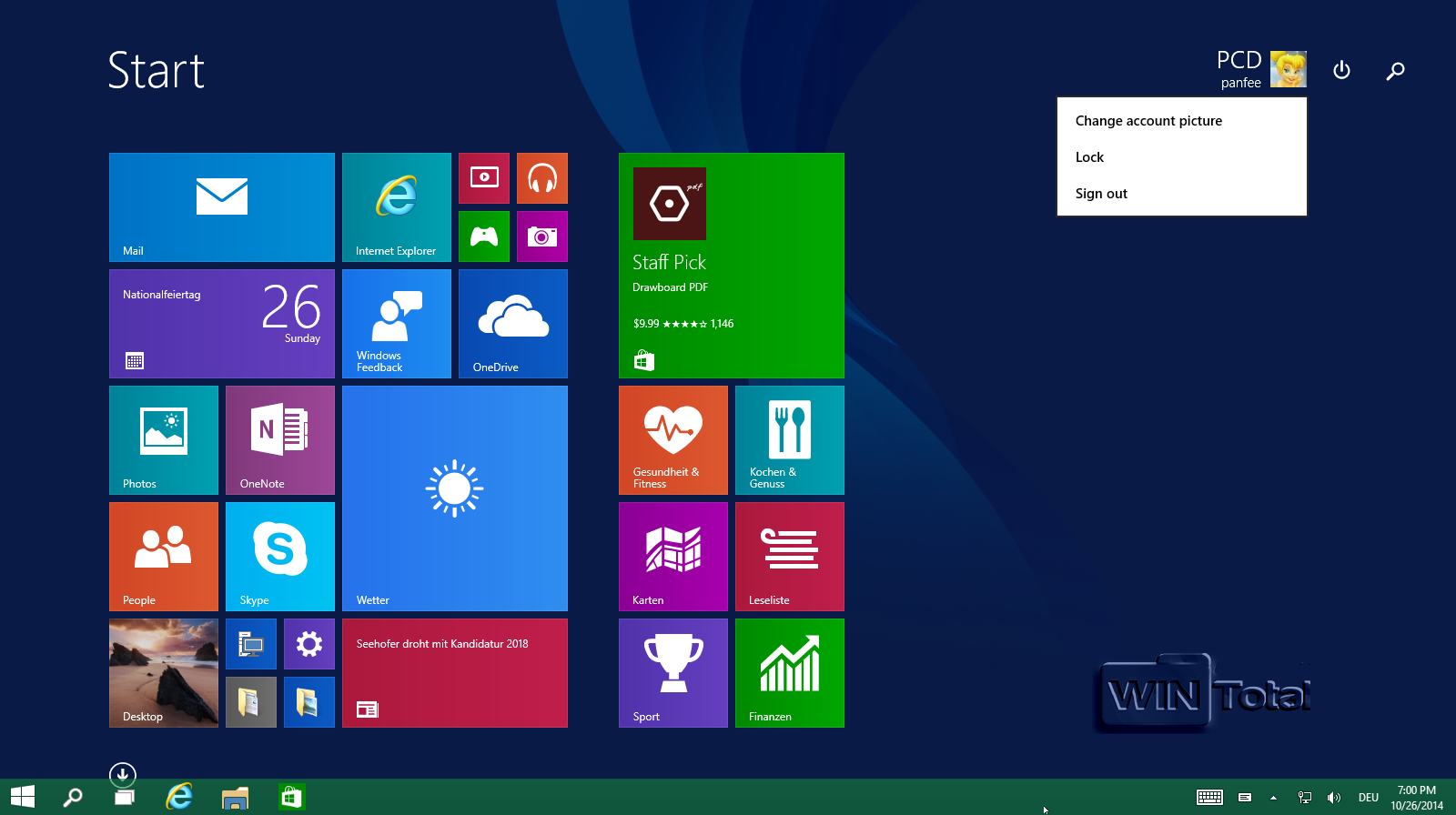The height and width of the screenshot is (815, 1456).
Task: Launch the Internet Explorer tile
Action: click(x=397, y=207)
